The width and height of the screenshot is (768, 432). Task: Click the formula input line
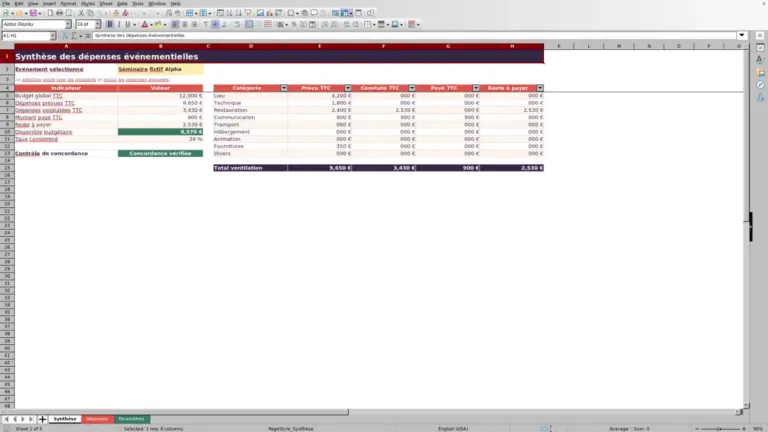[414, 36]
